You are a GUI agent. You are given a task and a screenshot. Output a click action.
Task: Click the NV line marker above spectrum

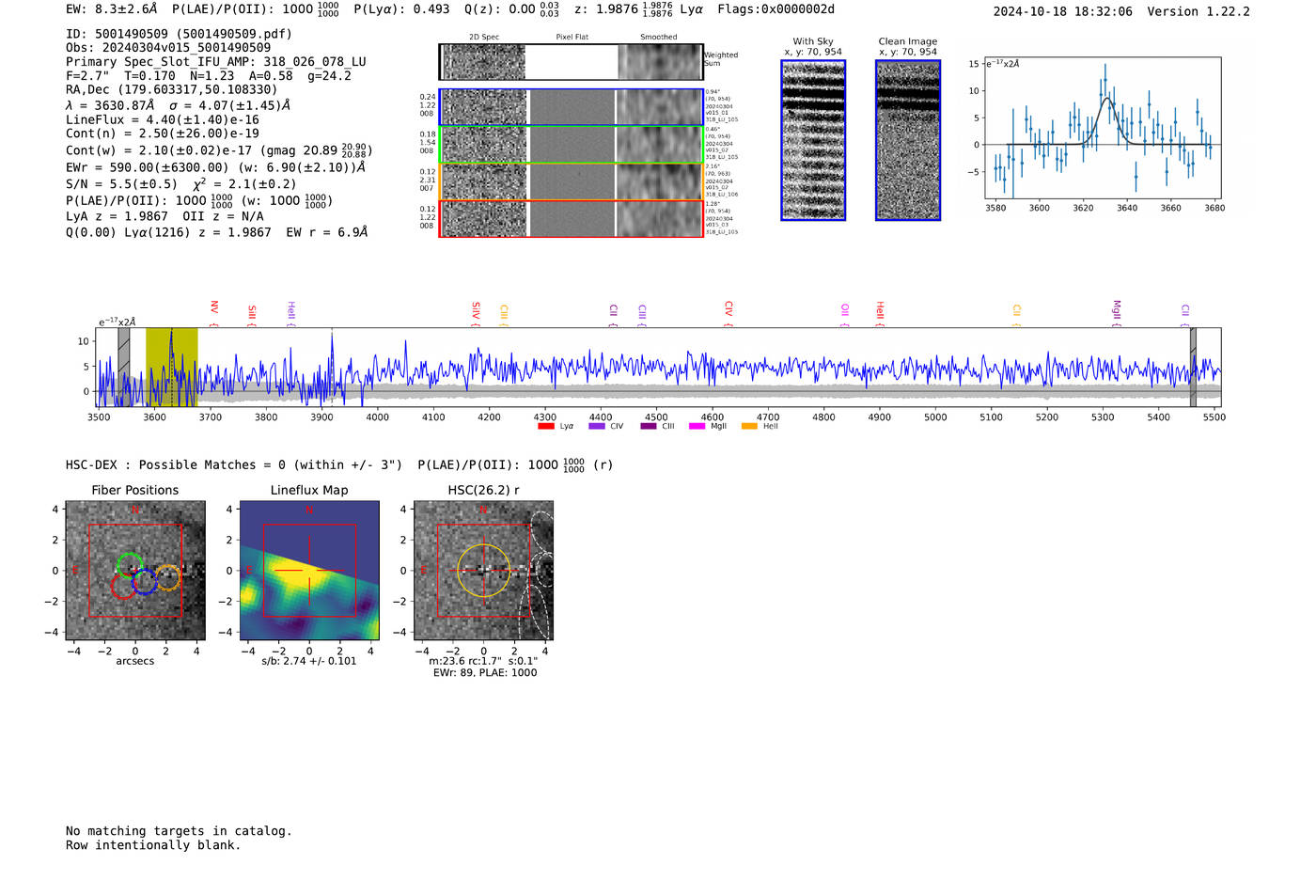[x=214, y=309]
